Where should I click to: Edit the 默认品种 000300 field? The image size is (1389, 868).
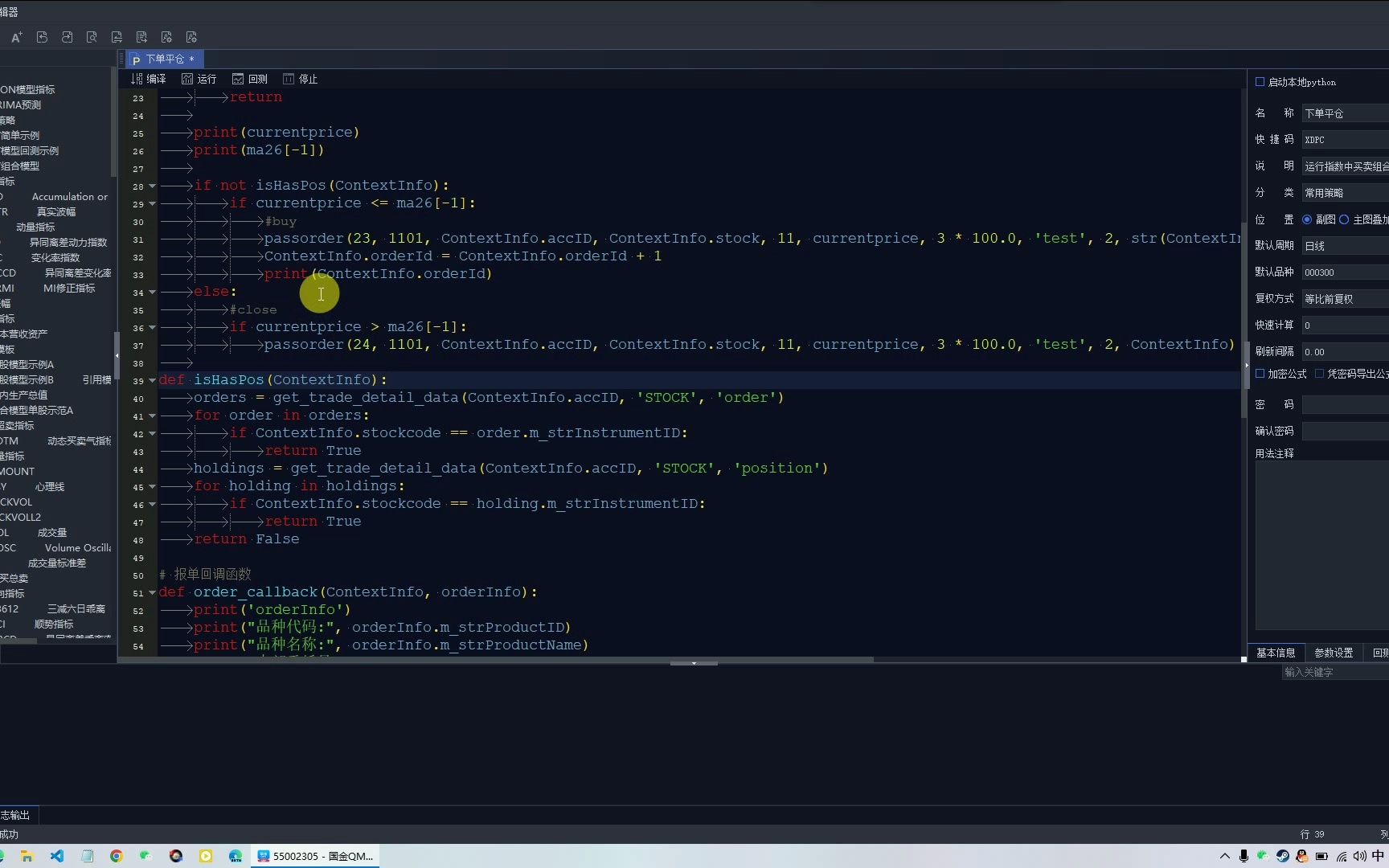[1345, 272]
